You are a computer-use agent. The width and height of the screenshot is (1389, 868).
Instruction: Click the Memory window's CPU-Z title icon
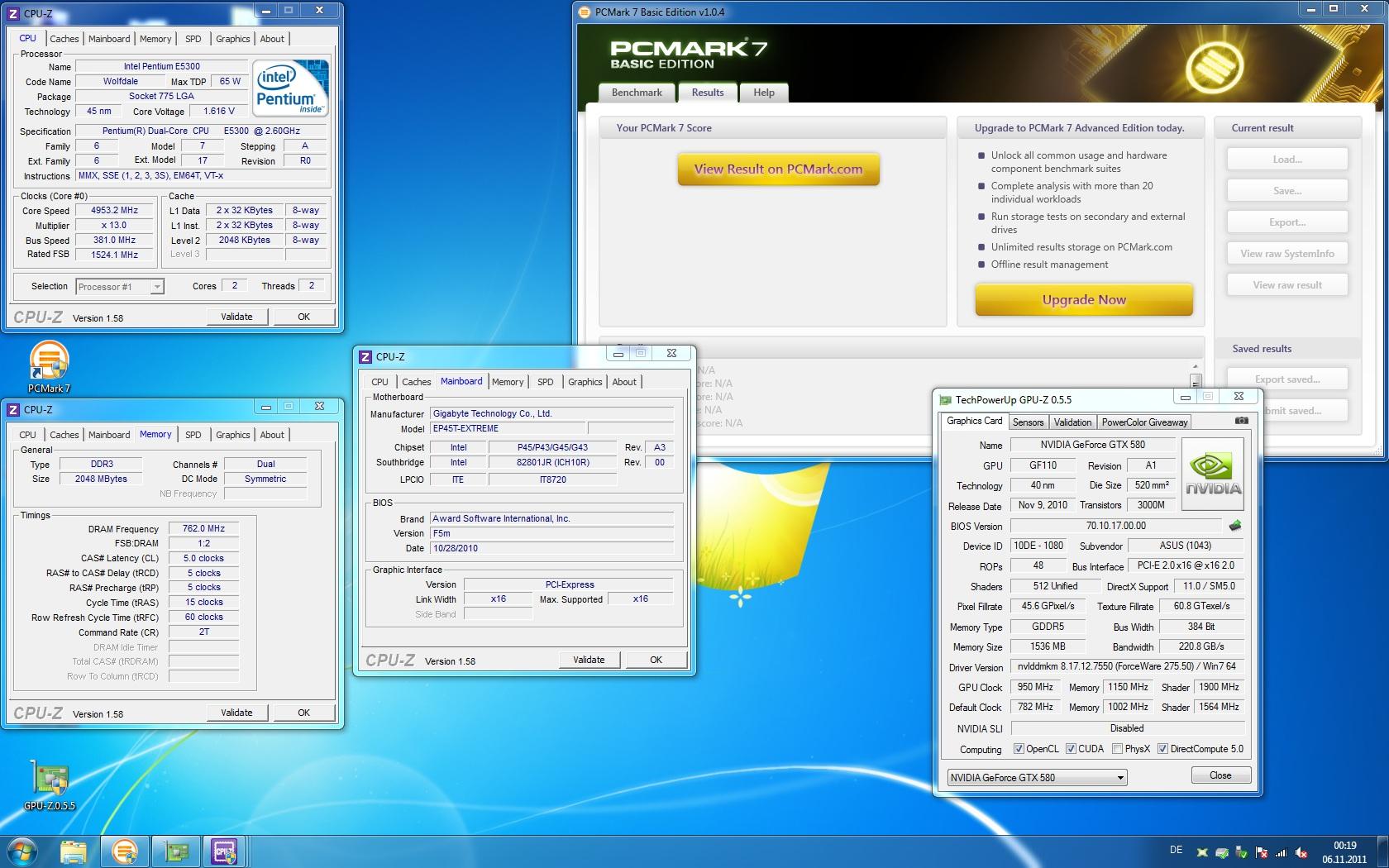[12, 409]
